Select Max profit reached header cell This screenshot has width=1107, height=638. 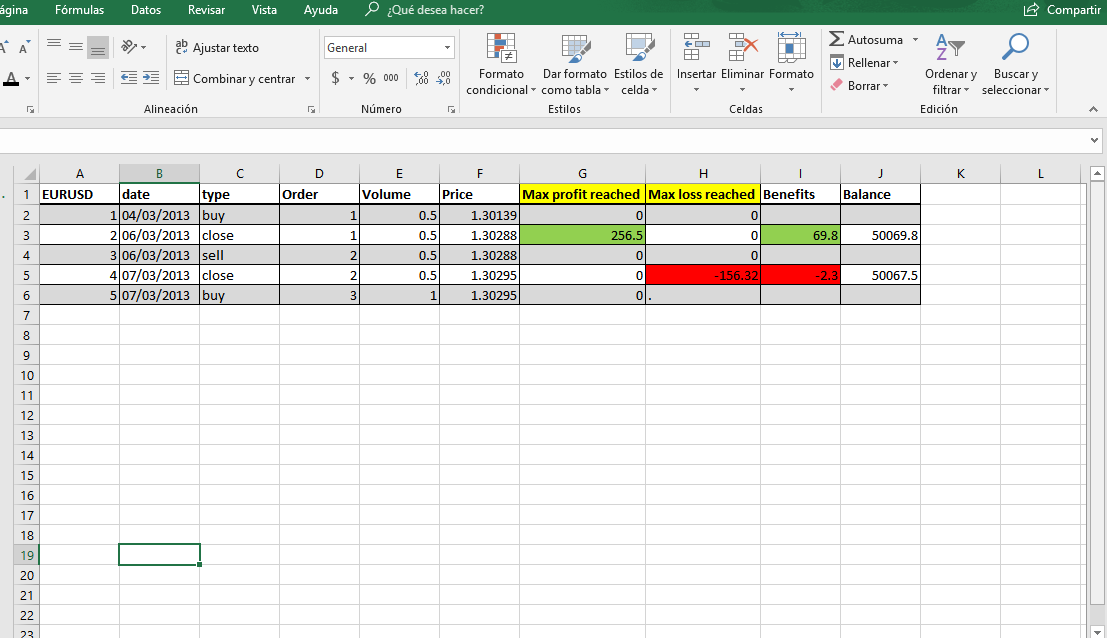pos(582,194)
